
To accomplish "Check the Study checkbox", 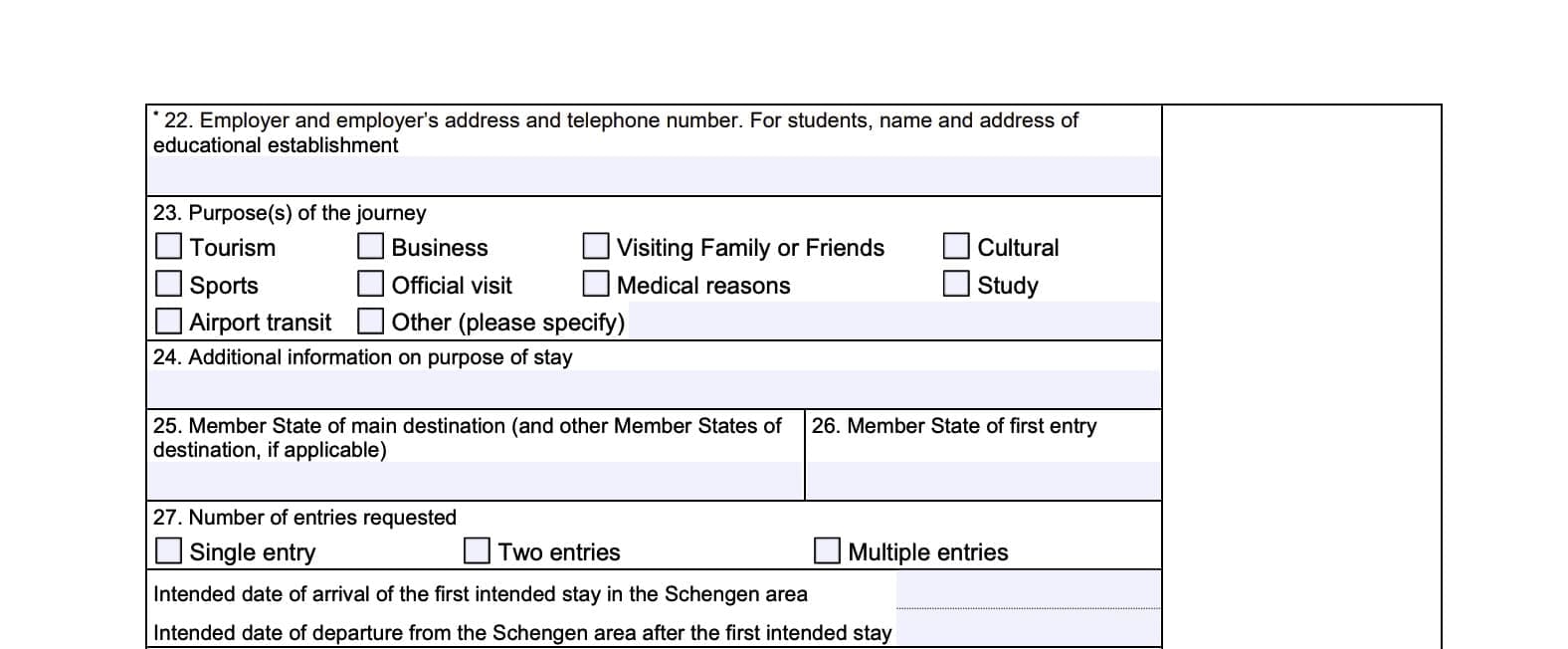I will [956, 284].
